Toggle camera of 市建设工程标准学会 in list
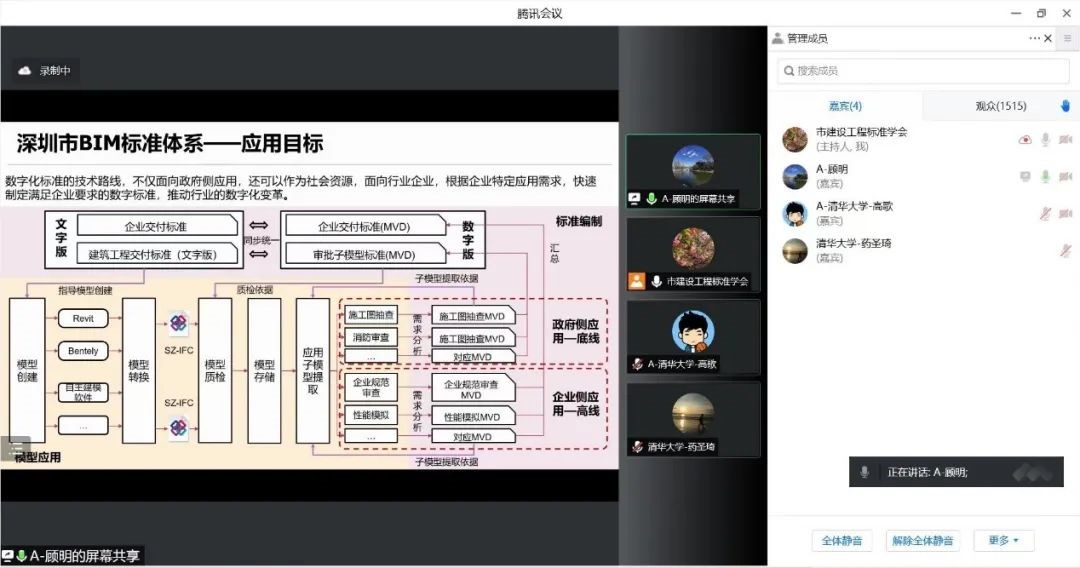 tap(1066, 140)
